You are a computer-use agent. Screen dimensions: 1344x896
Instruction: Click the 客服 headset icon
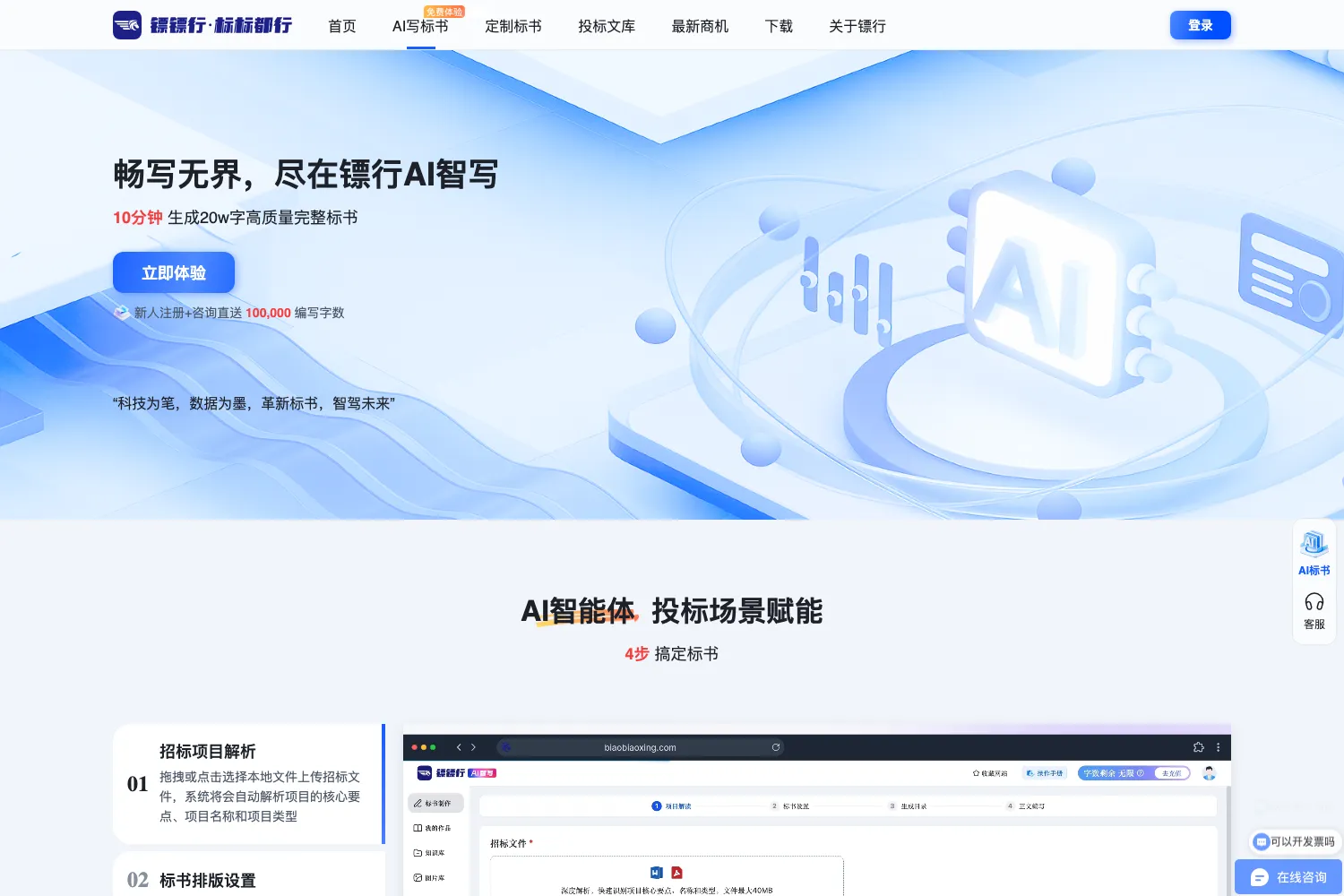[1314, 601]
